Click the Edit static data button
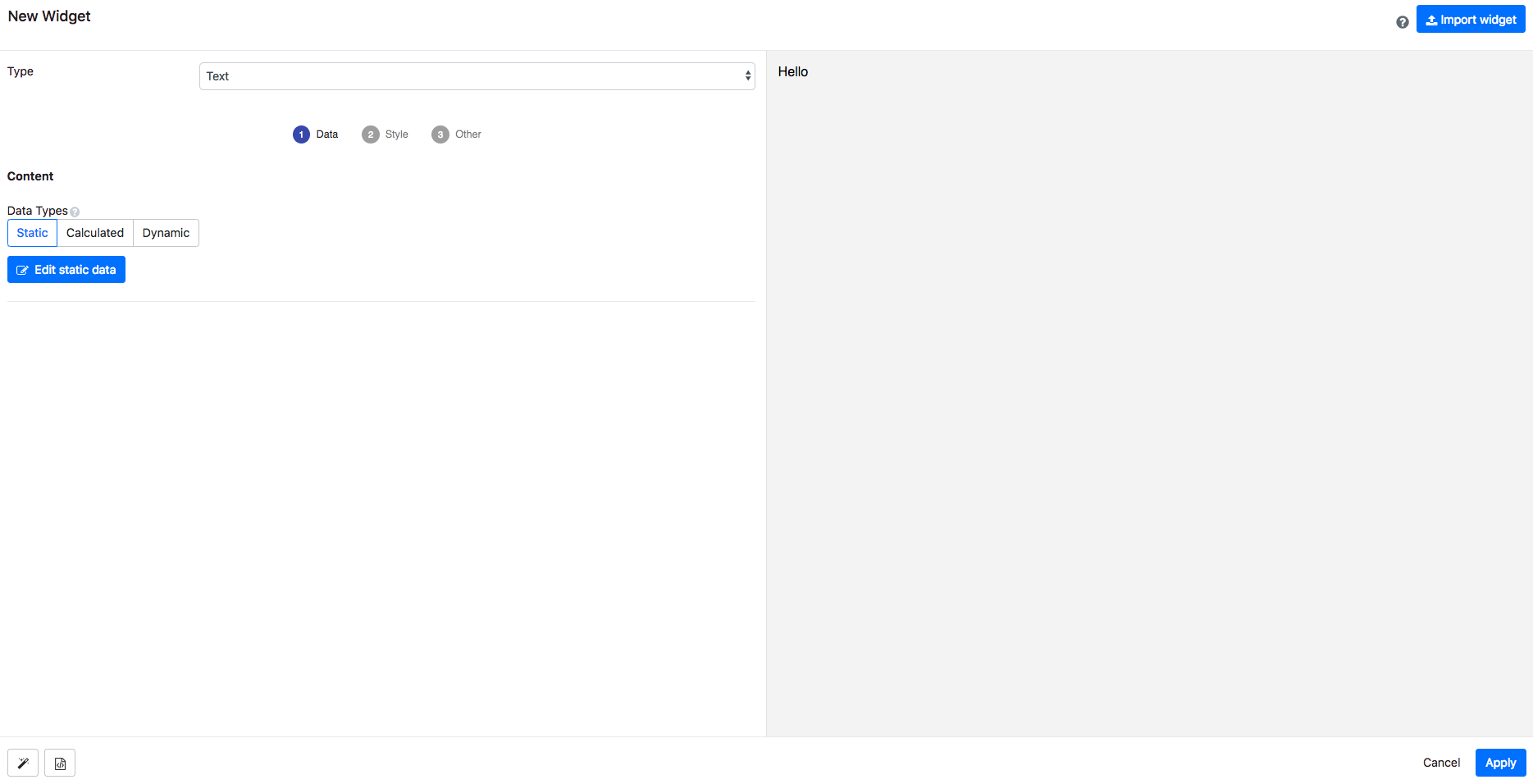Viewport: 1533px width, 784px height. (x=66, y=270)
